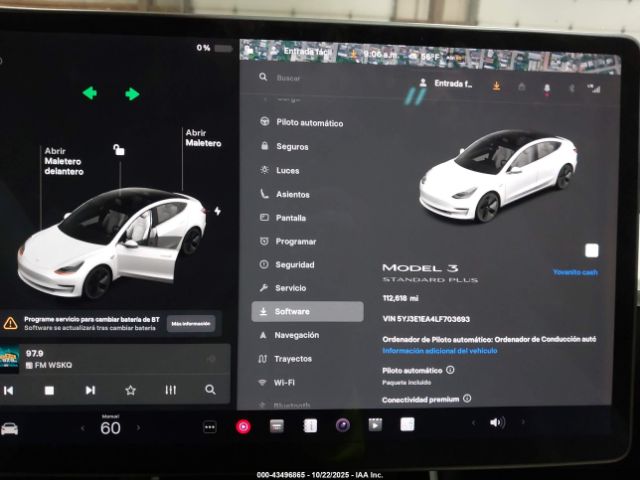Viewport: 640px width, 480px height.
Task: Toggle the door lock icon above car
Action: coord(119,150)
